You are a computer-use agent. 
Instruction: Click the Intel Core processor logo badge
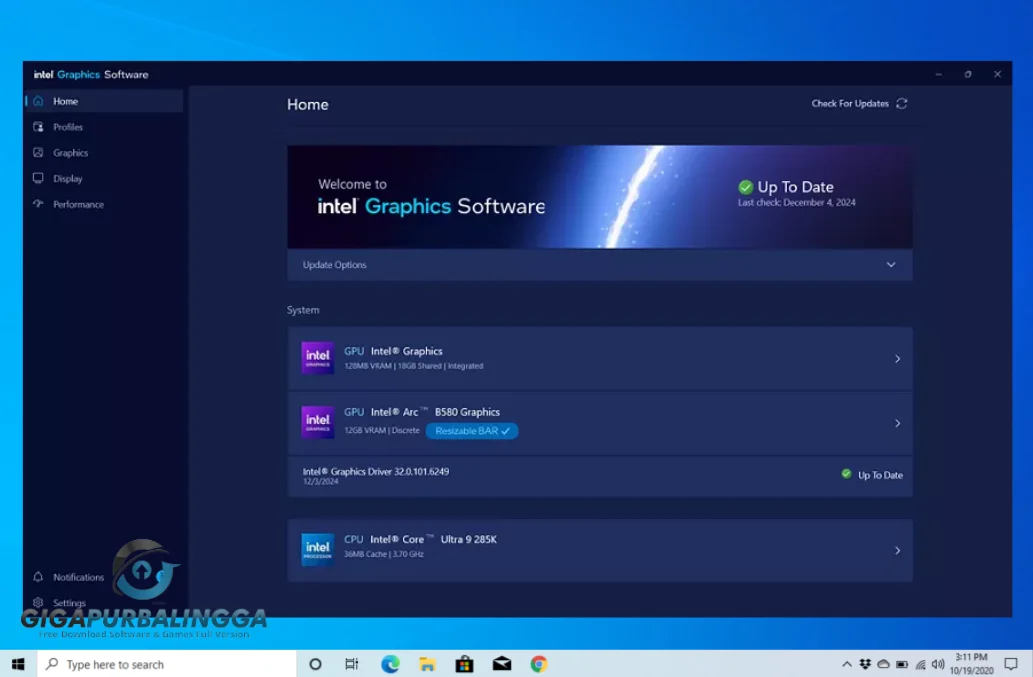(x=318, y=549)
